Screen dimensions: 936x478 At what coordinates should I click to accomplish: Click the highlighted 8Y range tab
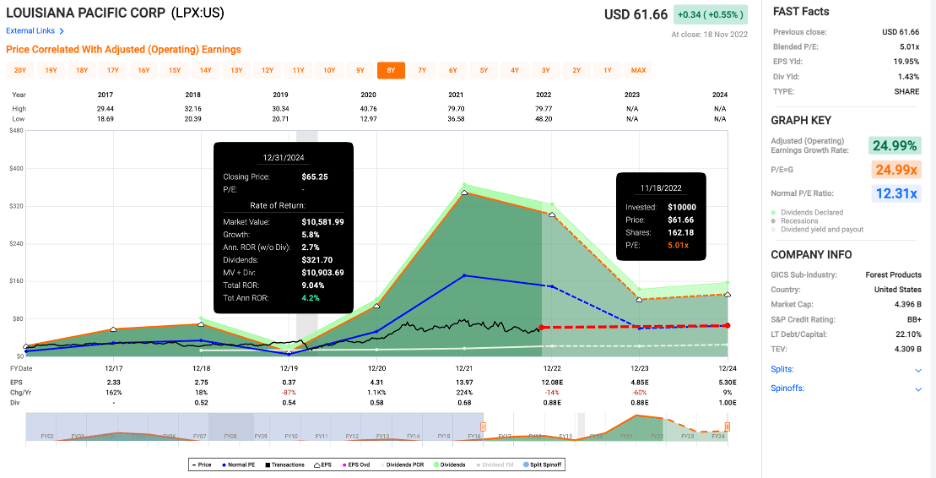pos(391,70)
